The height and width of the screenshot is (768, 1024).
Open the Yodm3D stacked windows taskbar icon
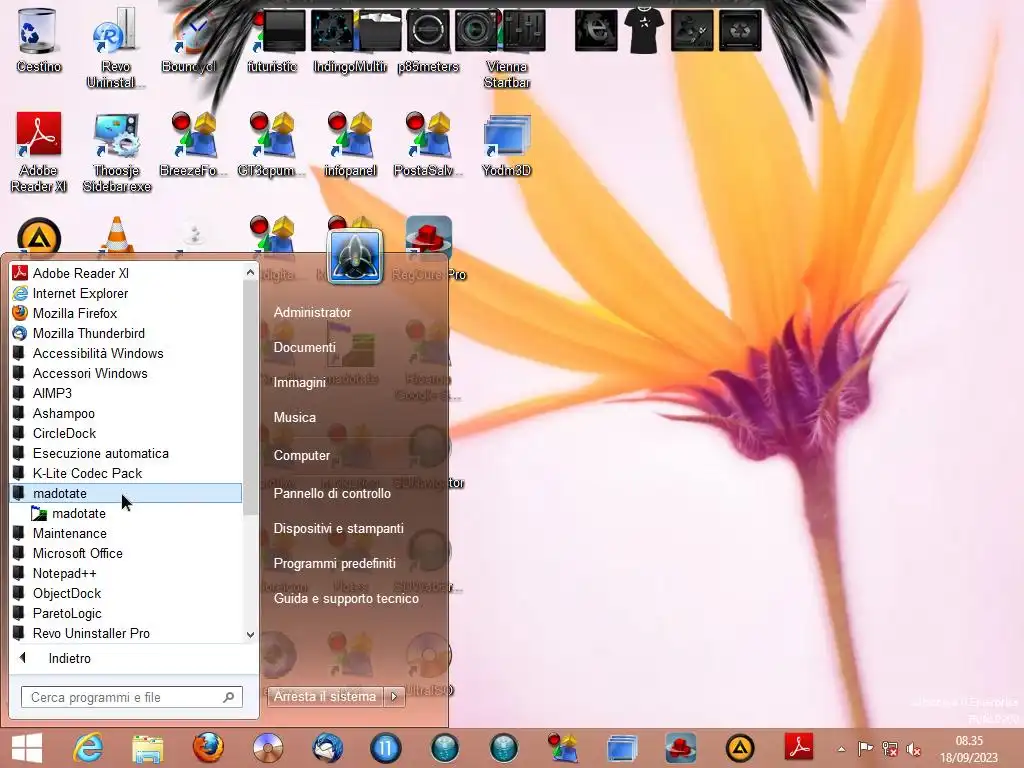click(x=622, y=748)
